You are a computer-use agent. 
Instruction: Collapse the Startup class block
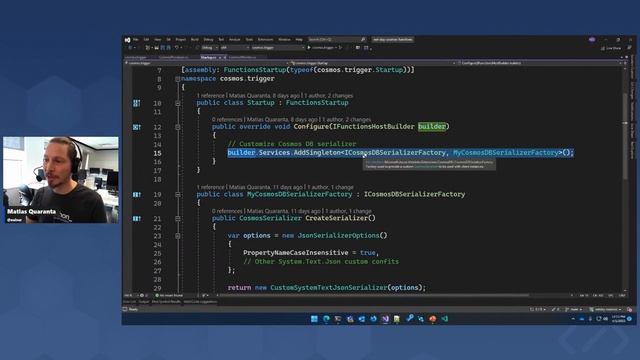(178, 103)
